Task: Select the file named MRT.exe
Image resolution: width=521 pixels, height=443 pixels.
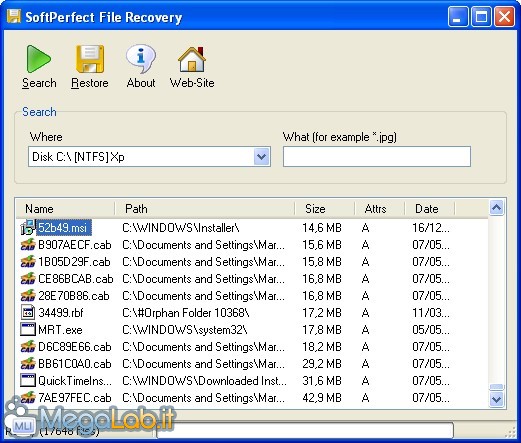Action: coord(60,330)
